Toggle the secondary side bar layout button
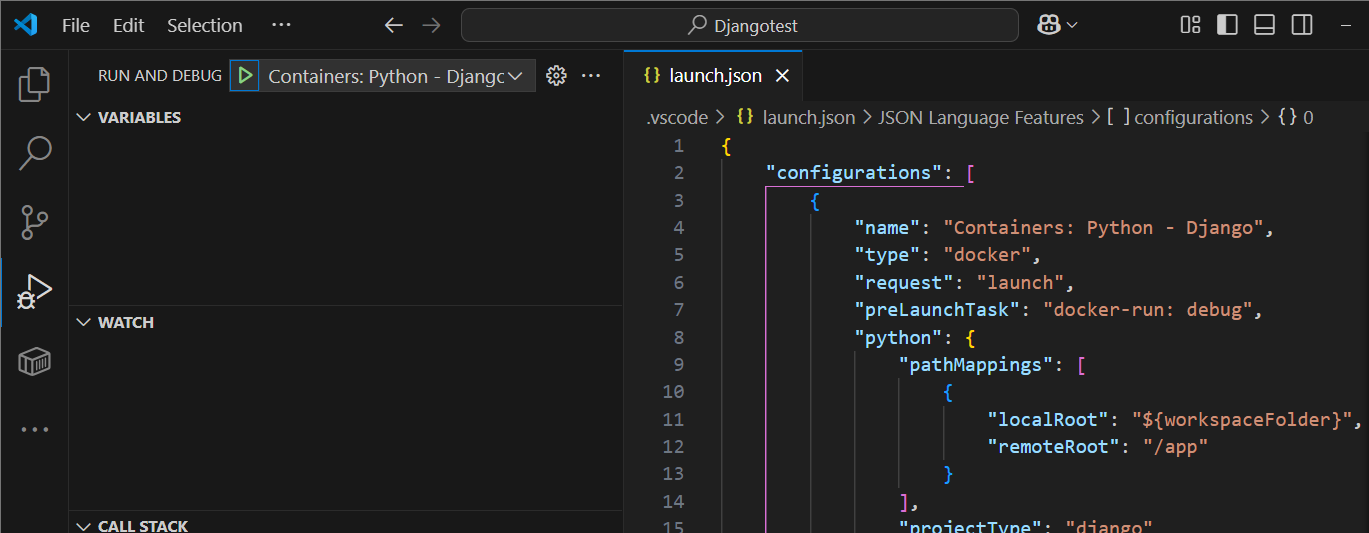The width and height of the screenshot is (1369, 533). 1301,25
